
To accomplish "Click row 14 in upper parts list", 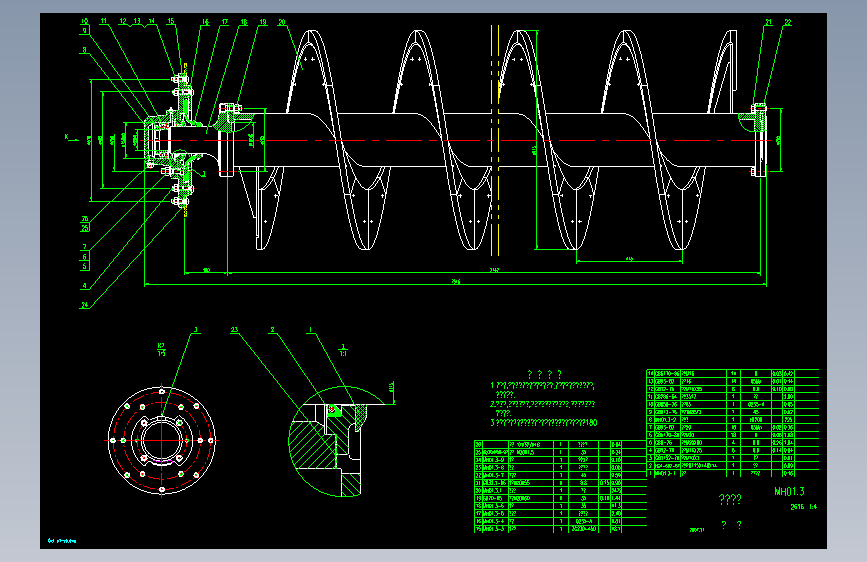I will (732, 373).
